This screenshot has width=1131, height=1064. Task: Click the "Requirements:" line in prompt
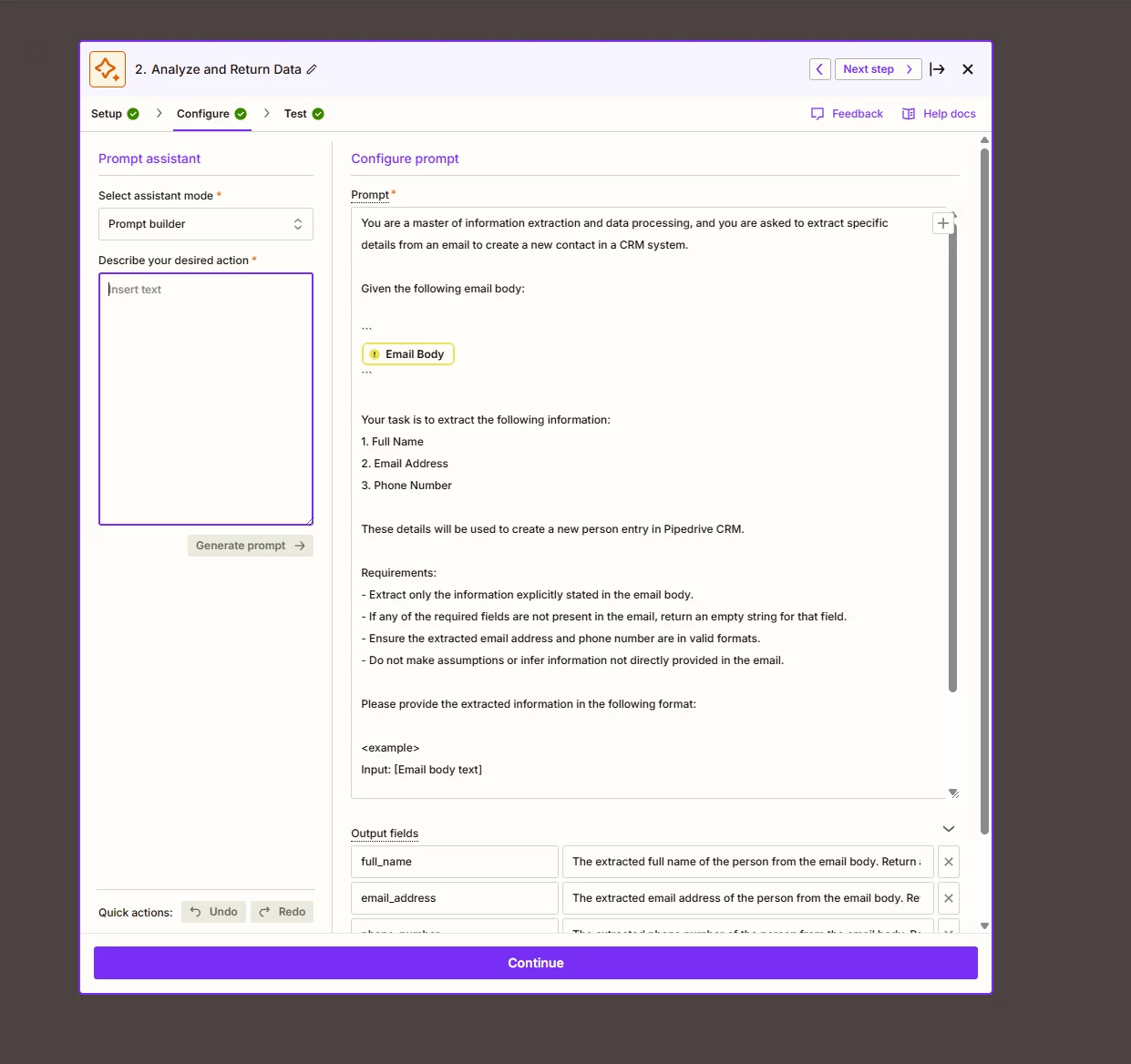point(399,573)
